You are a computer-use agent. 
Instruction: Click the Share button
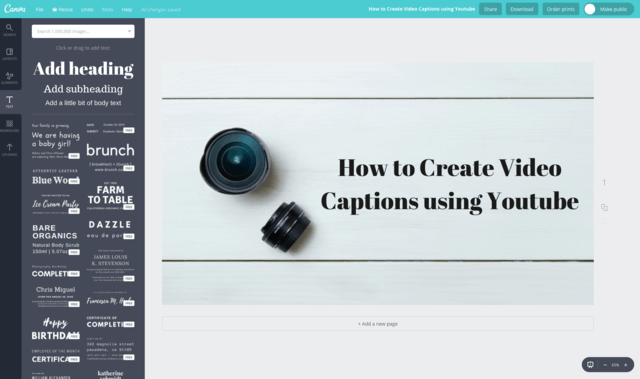[490, 9]
